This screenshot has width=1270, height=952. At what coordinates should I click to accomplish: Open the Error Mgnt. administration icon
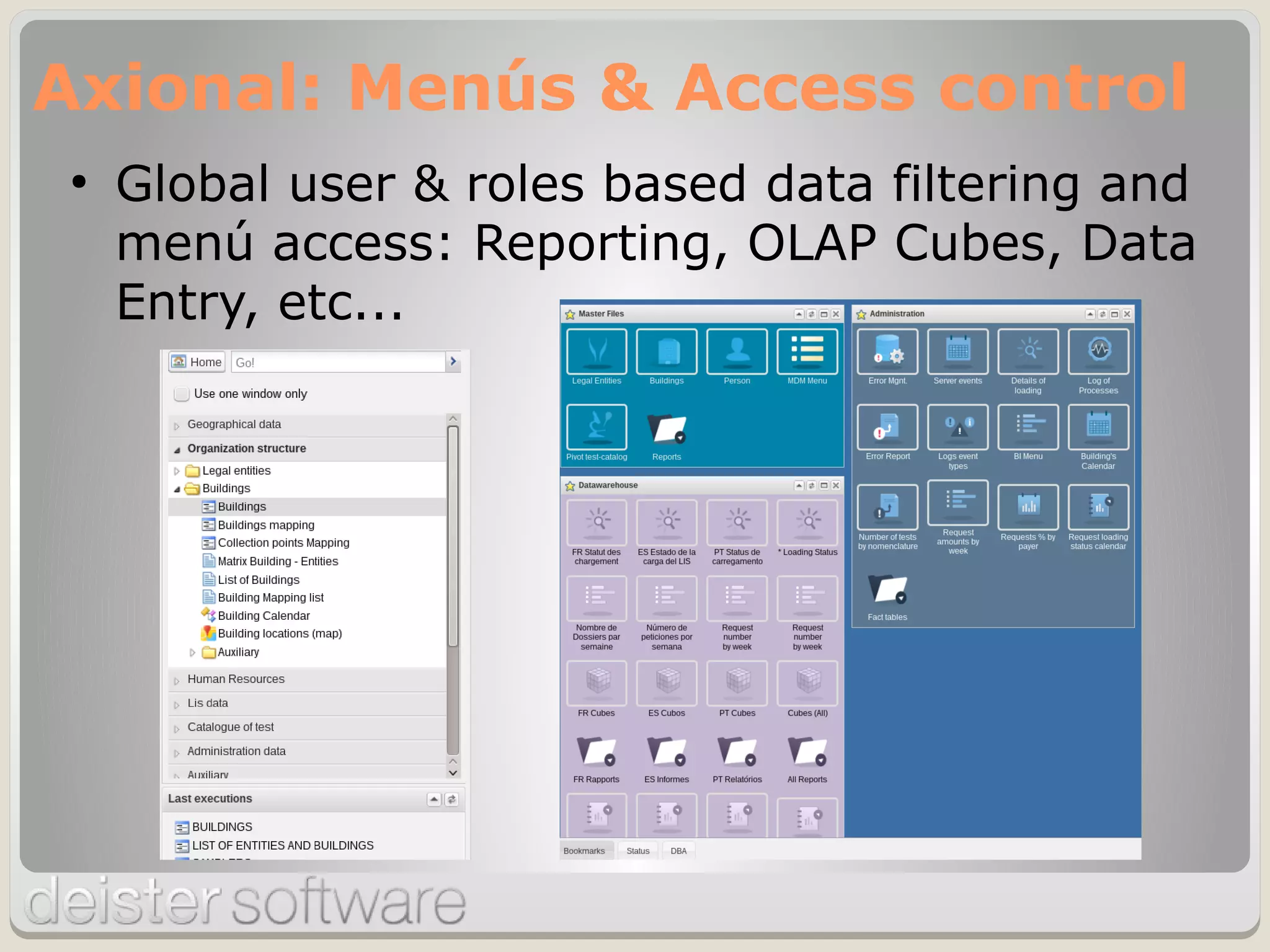pyautogui.click(x=887, y=352)
